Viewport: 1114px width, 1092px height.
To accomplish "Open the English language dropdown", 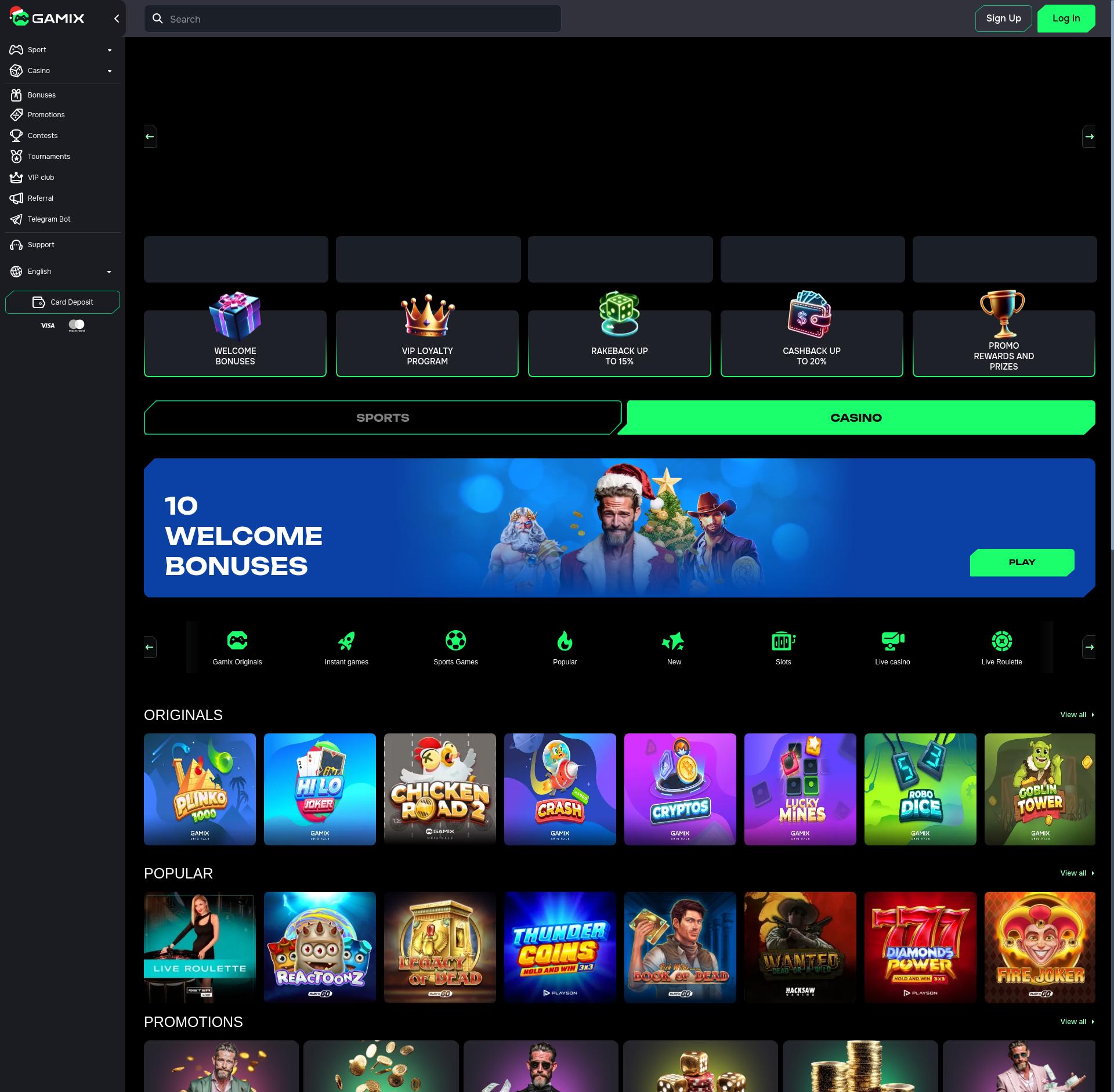I will (x=109, y=272).
